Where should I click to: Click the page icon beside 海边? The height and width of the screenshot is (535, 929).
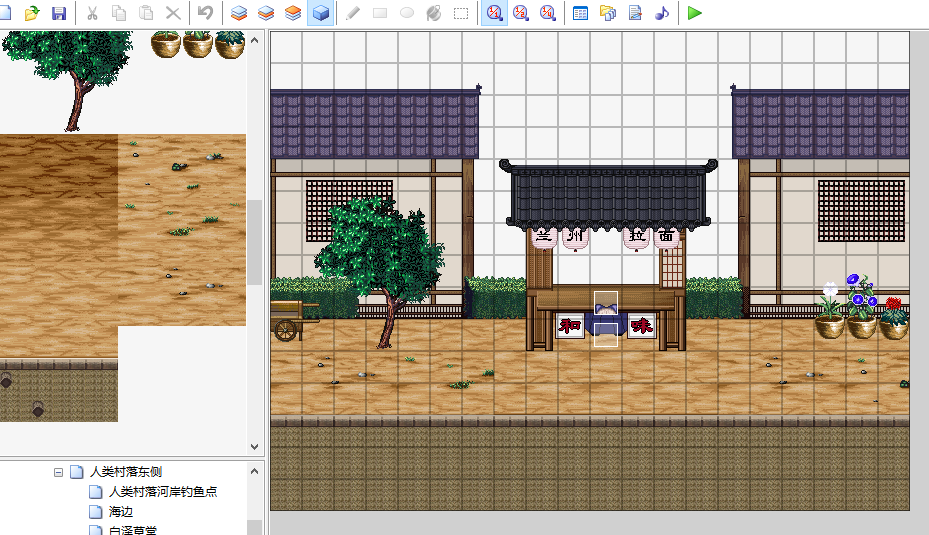[95, 512]
